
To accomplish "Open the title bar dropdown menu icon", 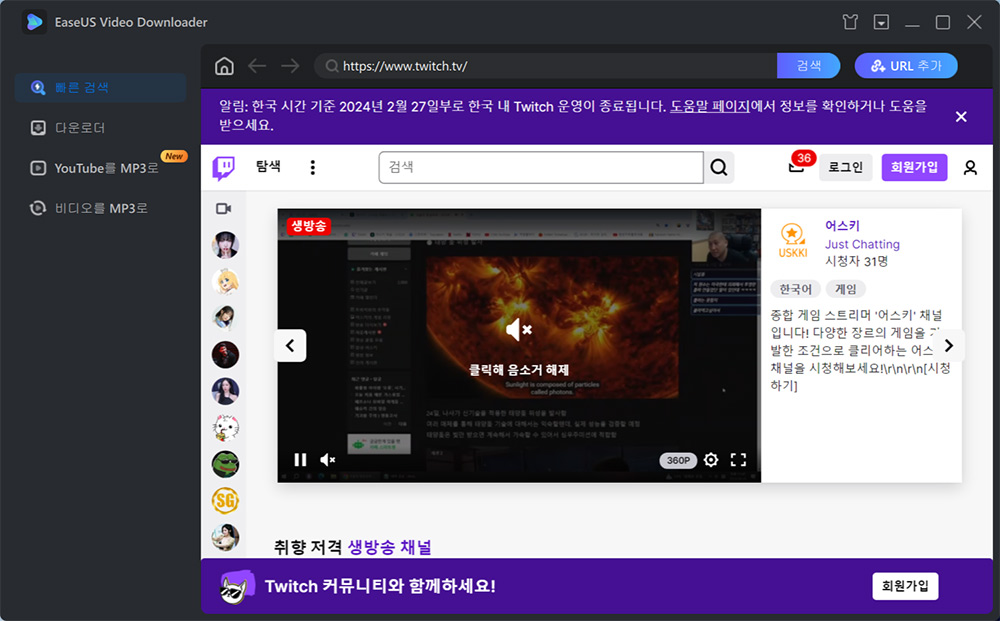I will 881,22.
